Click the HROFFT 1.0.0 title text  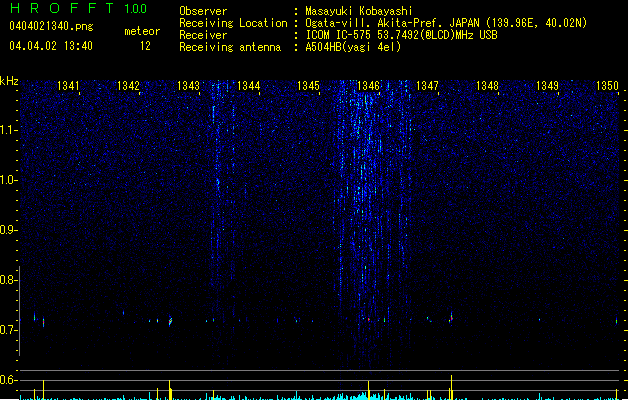pyautogui.click(x=78, y=8)
